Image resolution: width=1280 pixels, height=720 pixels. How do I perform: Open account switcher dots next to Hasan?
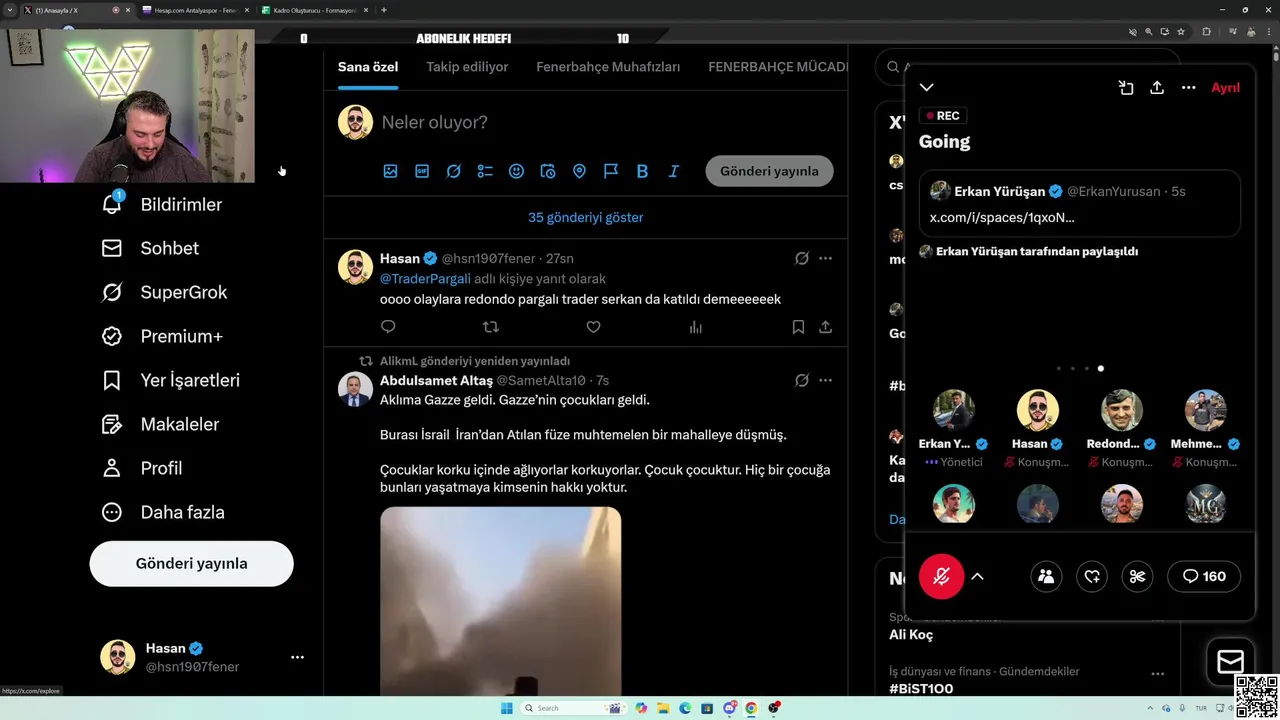[297, 657]
